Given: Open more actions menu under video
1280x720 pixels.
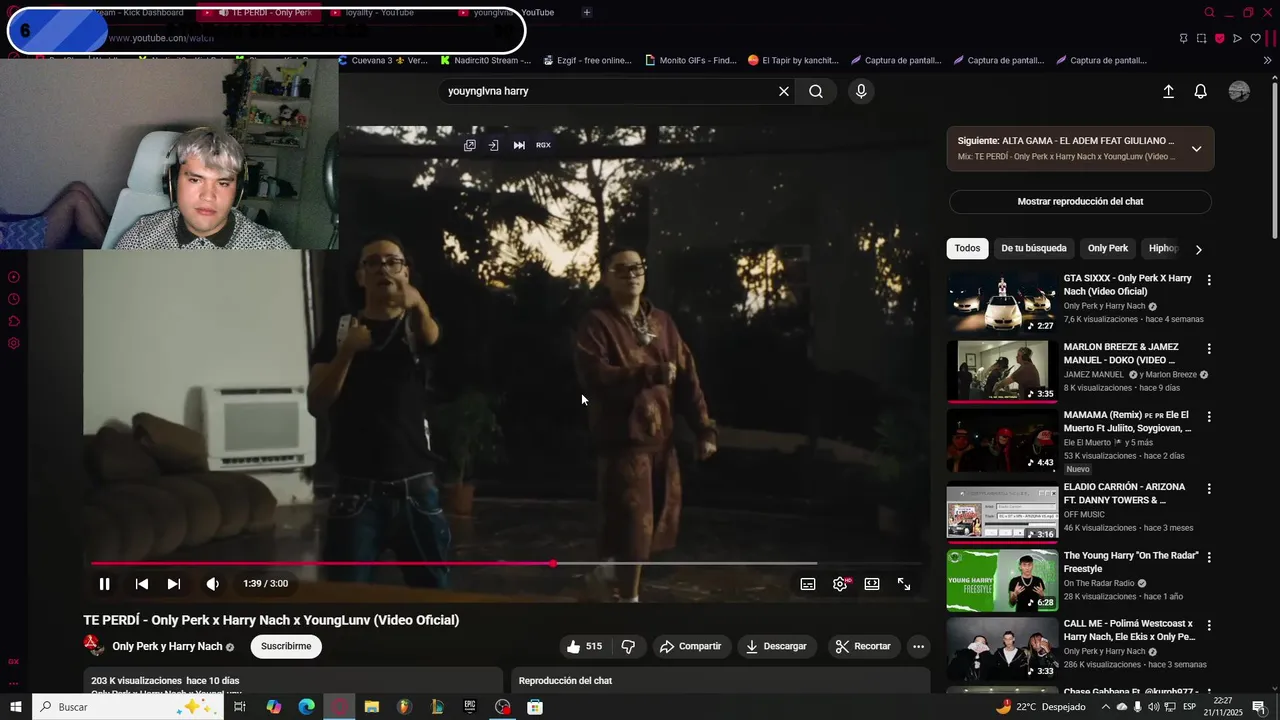Looking at the screenshot, I should [x=918, y=646].
